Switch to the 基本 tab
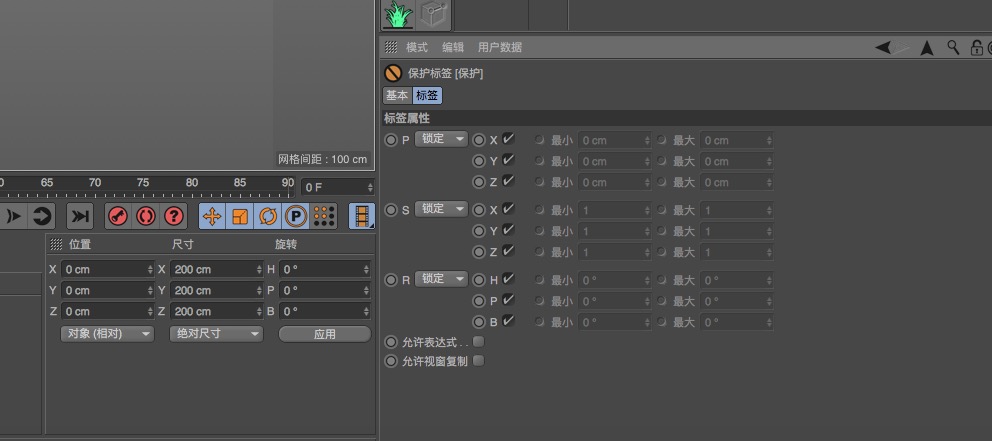 pos(397,96)
